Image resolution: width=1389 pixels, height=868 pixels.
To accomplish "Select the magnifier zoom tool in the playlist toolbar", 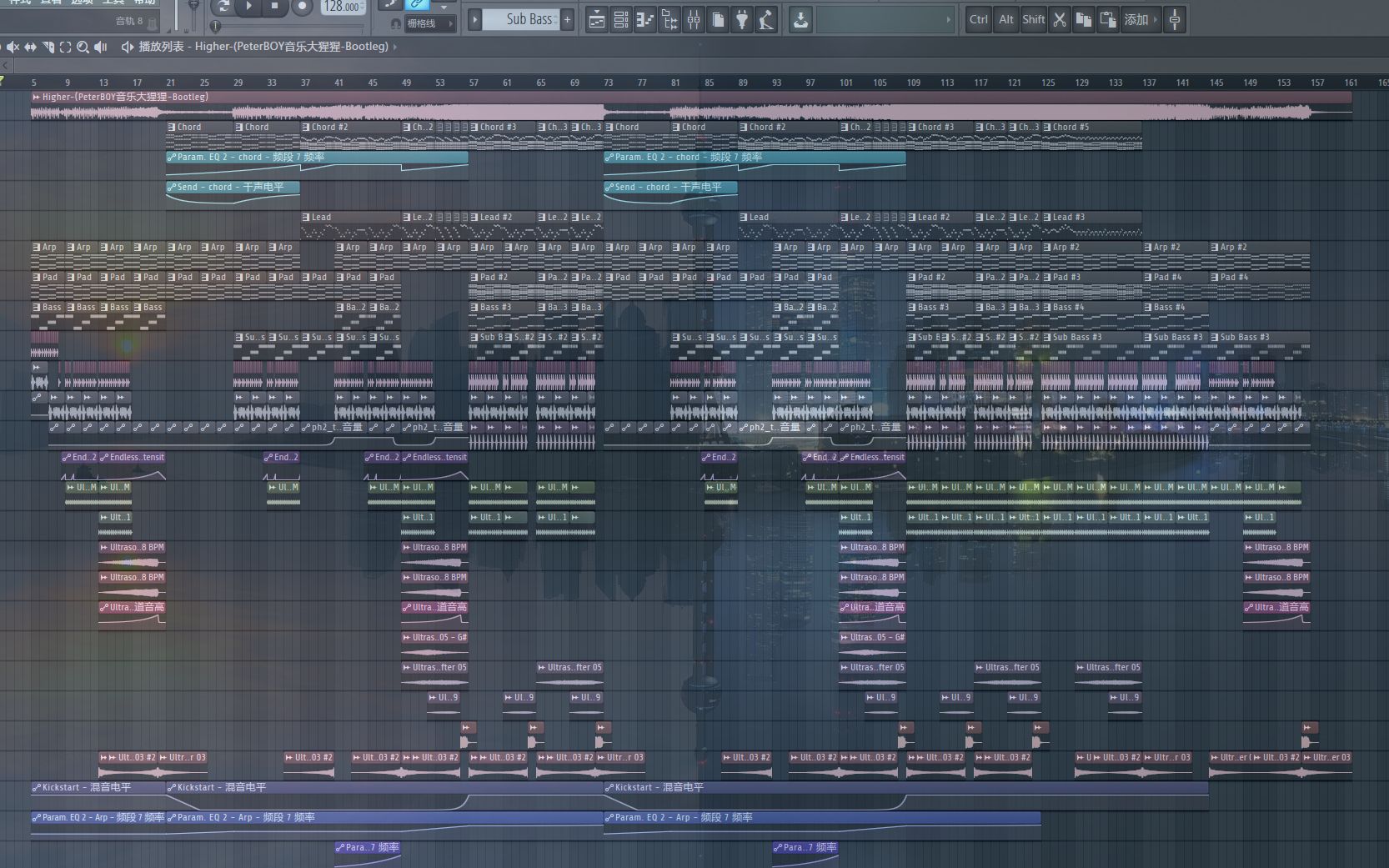I will (x=83, y=48).
